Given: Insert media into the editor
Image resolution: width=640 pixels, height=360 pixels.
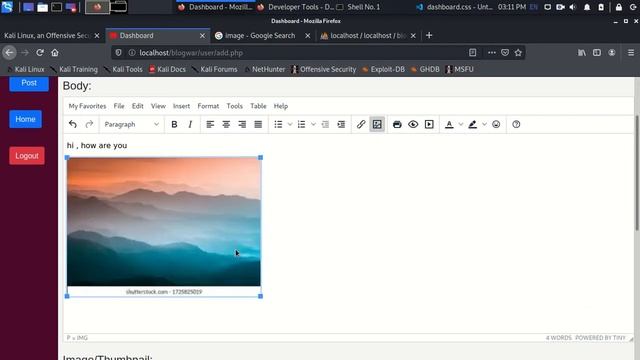Looking at the screenshot, I should (x=429, y=124).
